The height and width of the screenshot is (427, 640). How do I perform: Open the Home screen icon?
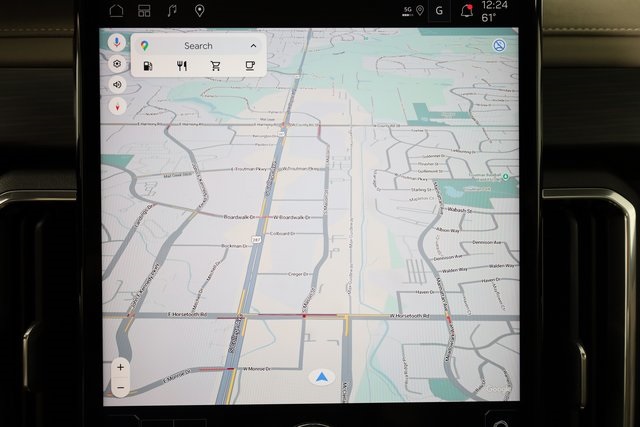[x=116, y=11]
